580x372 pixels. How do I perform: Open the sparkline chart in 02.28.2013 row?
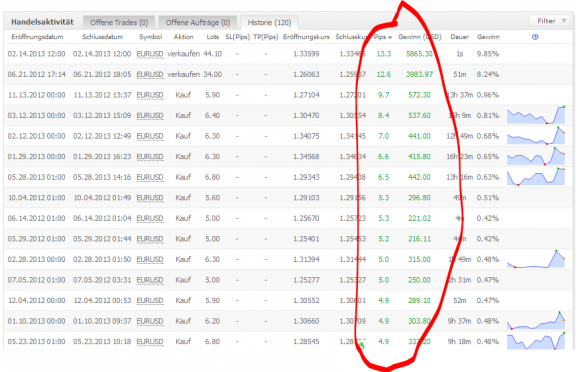click(x=536, y=259)
